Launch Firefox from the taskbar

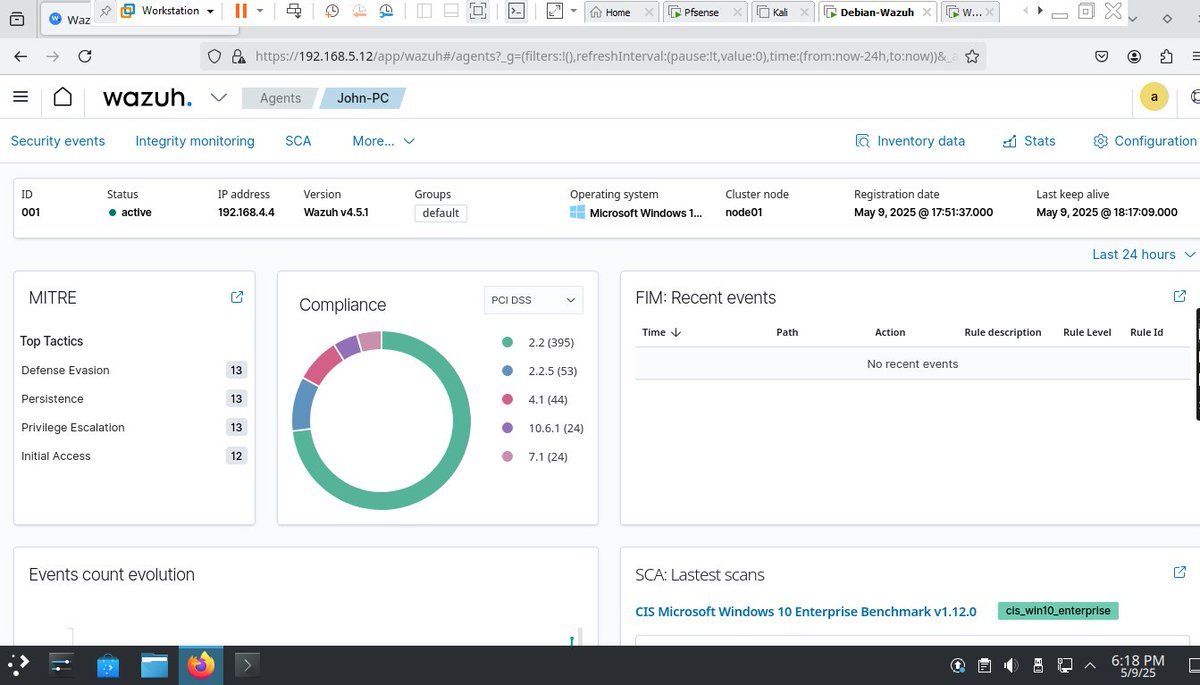(x=201, y=665)
